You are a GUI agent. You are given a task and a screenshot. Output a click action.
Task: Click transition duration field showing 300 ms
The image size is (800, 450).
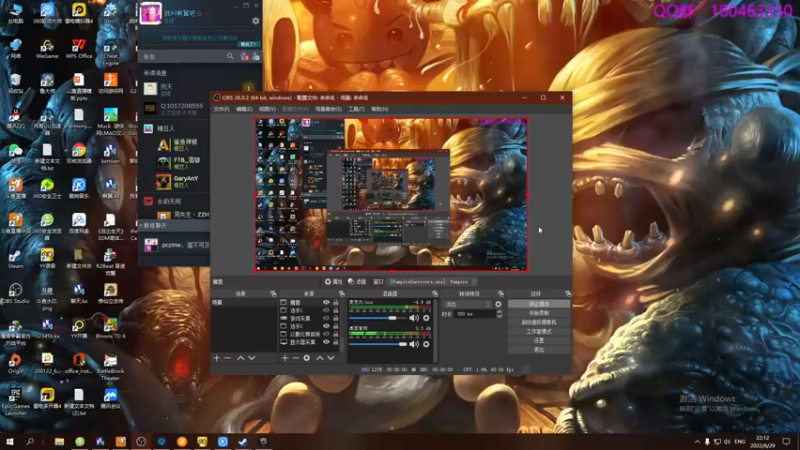pyautogui.click(x=474, y=314)
